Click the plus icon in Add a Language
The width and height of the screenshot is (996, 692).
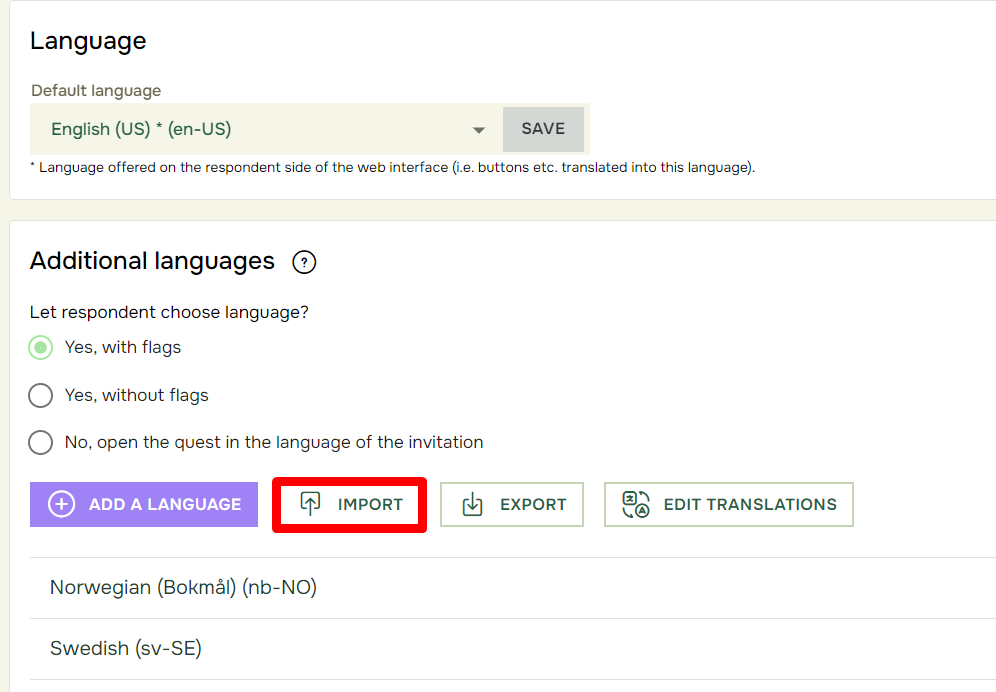62,505
